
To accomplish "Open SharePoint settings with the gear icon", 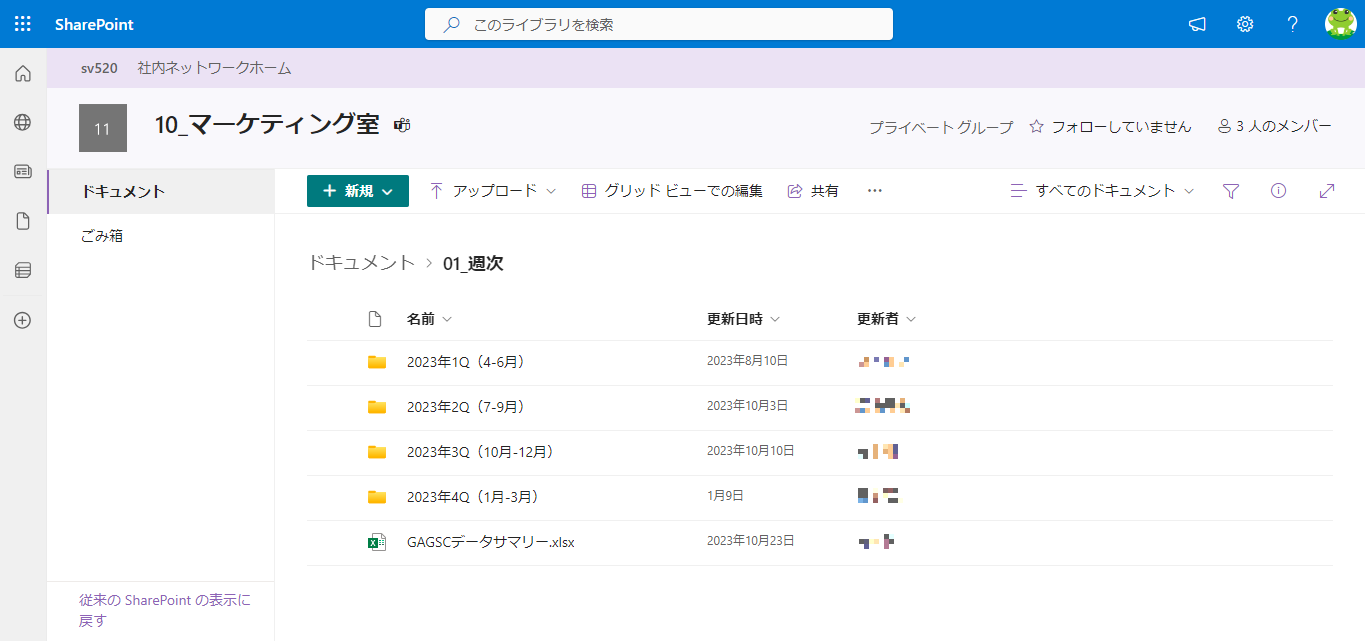I will coord(1244,23).
